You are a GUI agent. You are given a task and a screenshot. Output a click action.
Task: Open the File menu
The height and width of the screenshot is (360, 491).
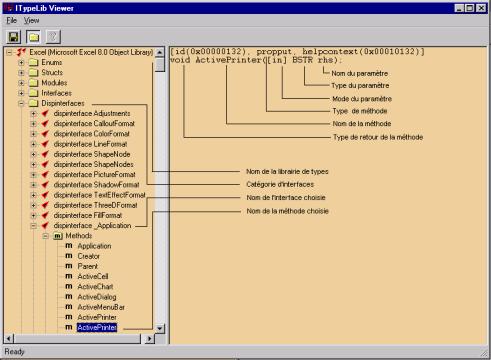(11, 21)
